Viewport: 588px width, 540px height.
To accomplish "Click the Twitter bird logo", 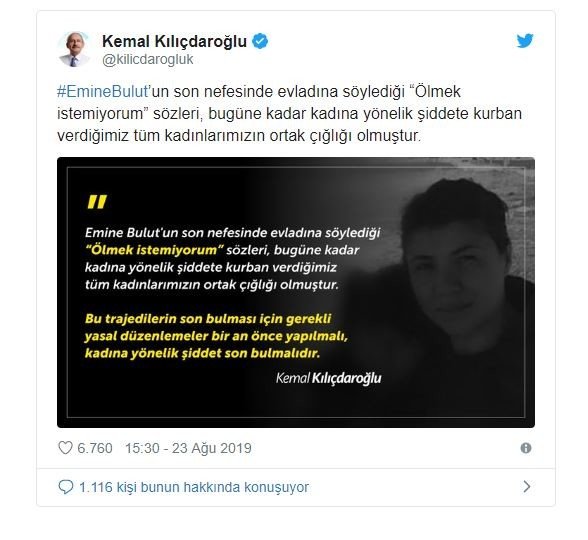I will (525, 41).
